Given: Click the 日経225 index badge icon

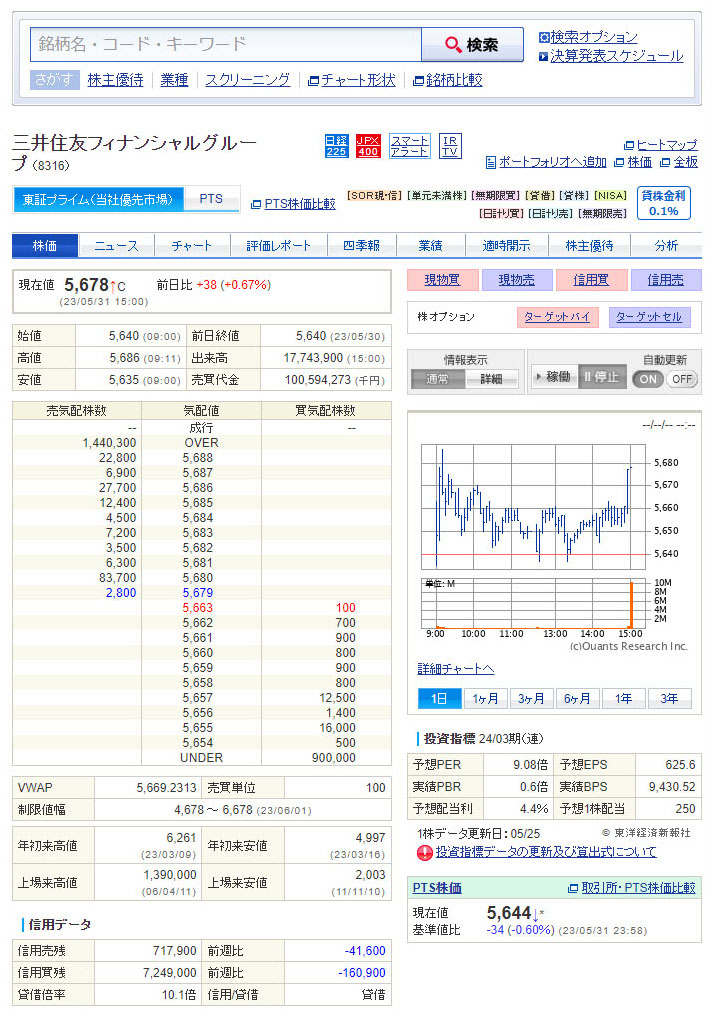Looking at the screenshot, I should coord(336,146).
